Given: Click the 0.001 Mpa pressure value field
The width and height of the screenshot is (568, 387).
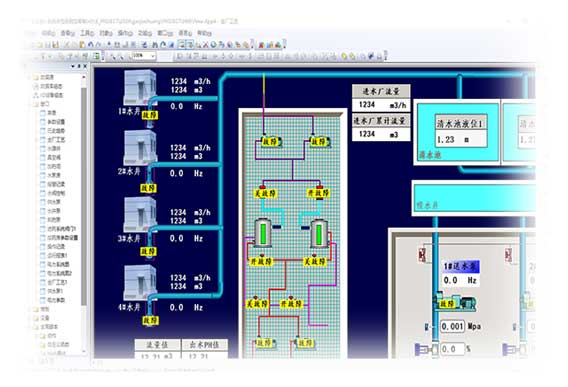Looking at the screenshot, I should click(x=452, y=326).
